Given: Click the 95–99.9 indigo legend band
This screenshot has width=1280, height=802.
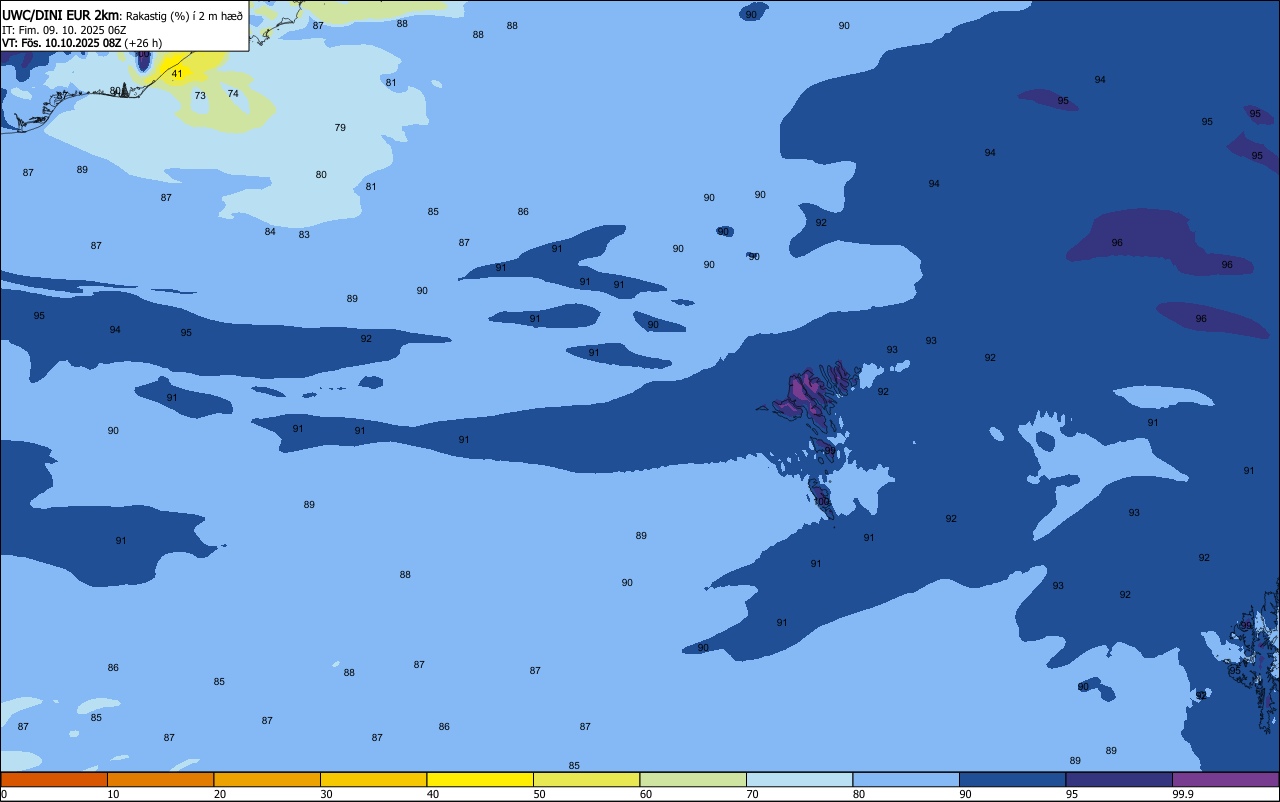Looking at the screenshot, I should pyautogui.click(x=1119, y=779).
